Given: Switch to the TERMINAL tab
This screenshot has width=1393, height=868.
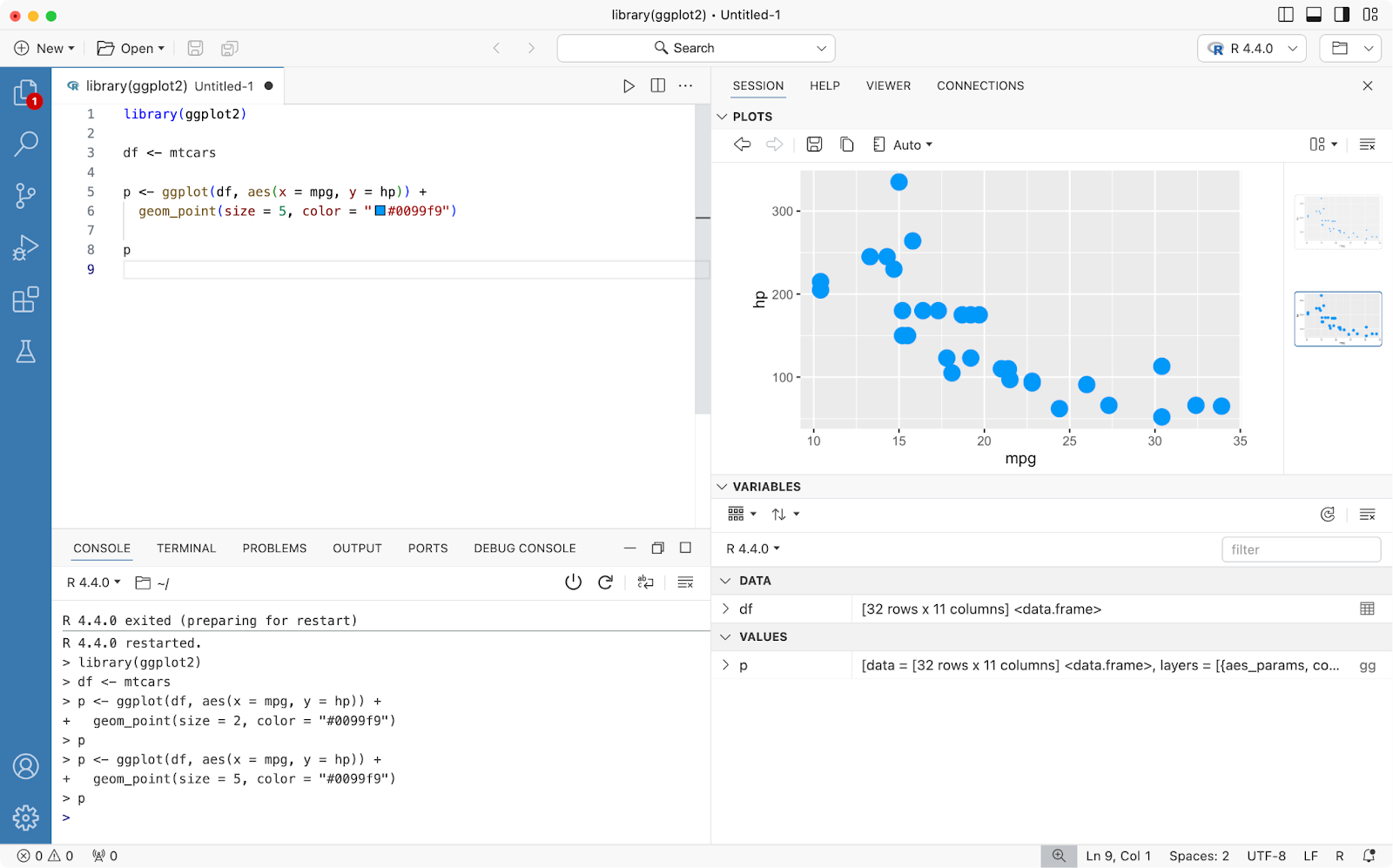Looking at the screenshot, I should coord(185,548).
